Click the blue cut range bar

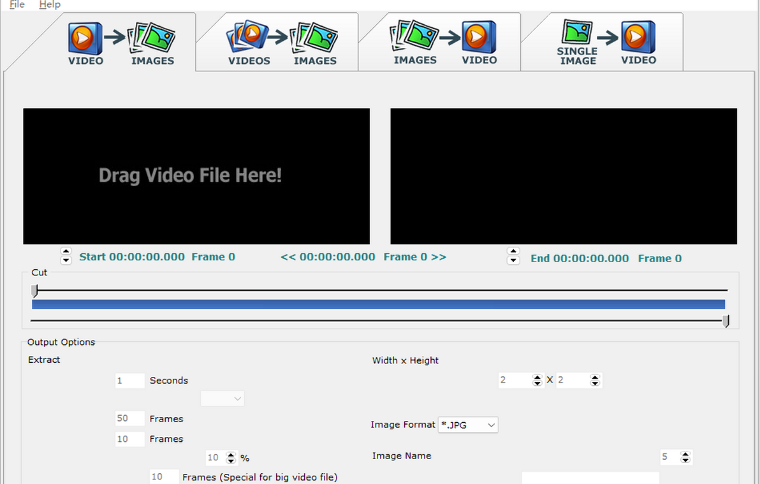pos(378,304)
